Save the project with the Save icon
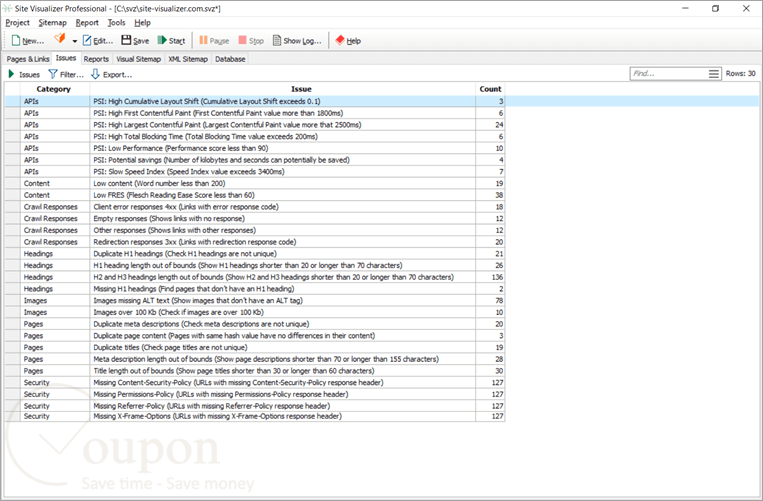Viewport: 763px width, 501px height. 135,41
